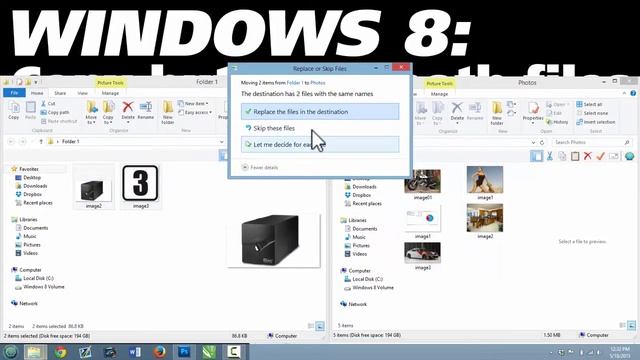Click New folder icon in Folder 1 ribbon
Image resolution: width=640 pixels, height=360 pixels.
coord(168,112)
